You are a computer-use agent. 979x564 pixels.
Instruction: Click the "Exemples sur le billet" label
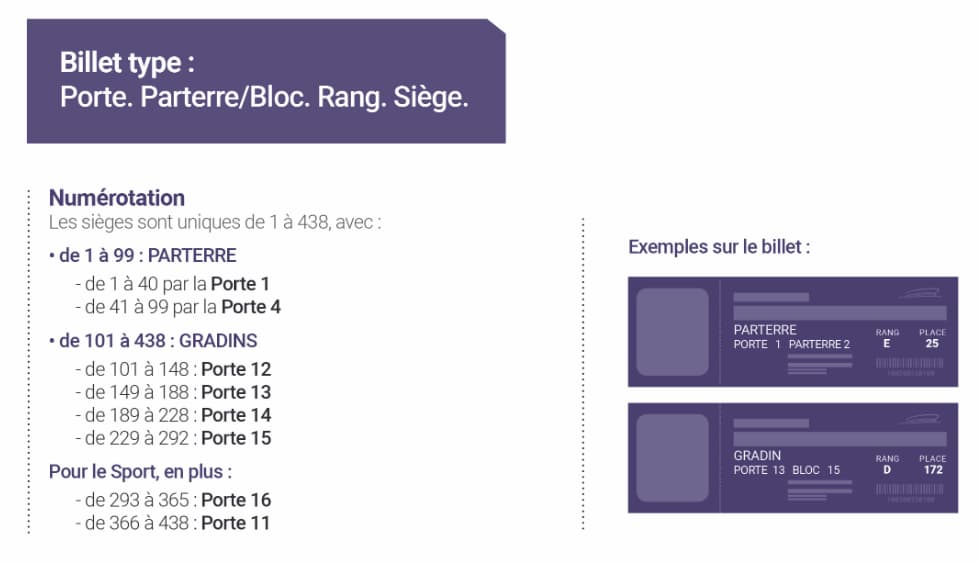point(719,247)
